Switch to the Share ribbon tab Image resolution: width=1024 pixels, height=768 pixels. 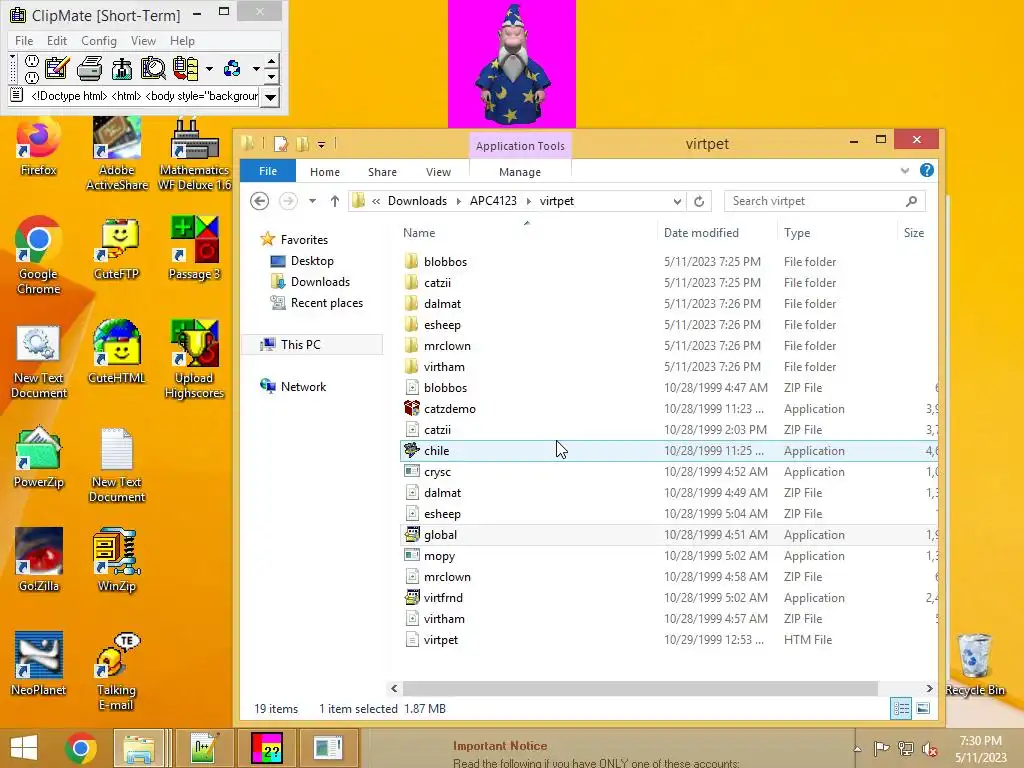coord(382,172)
